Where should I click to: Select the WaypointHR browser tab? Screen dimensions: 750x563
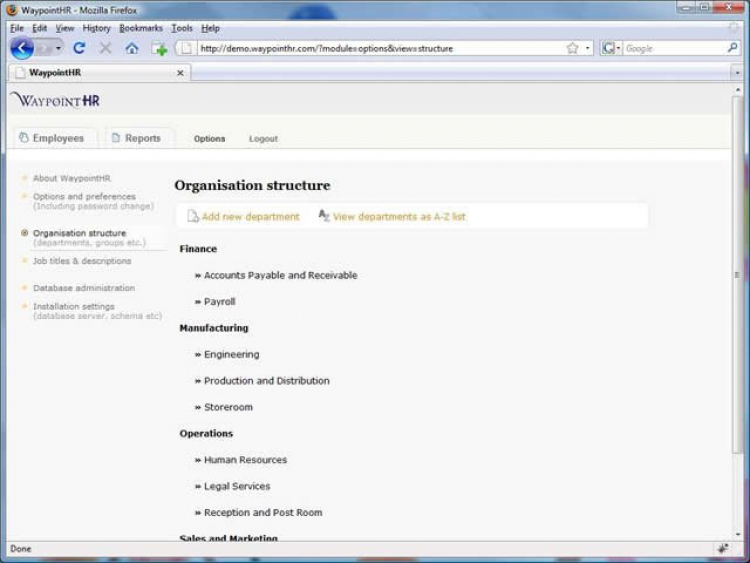pyautogui.click(x=99, y=73)
